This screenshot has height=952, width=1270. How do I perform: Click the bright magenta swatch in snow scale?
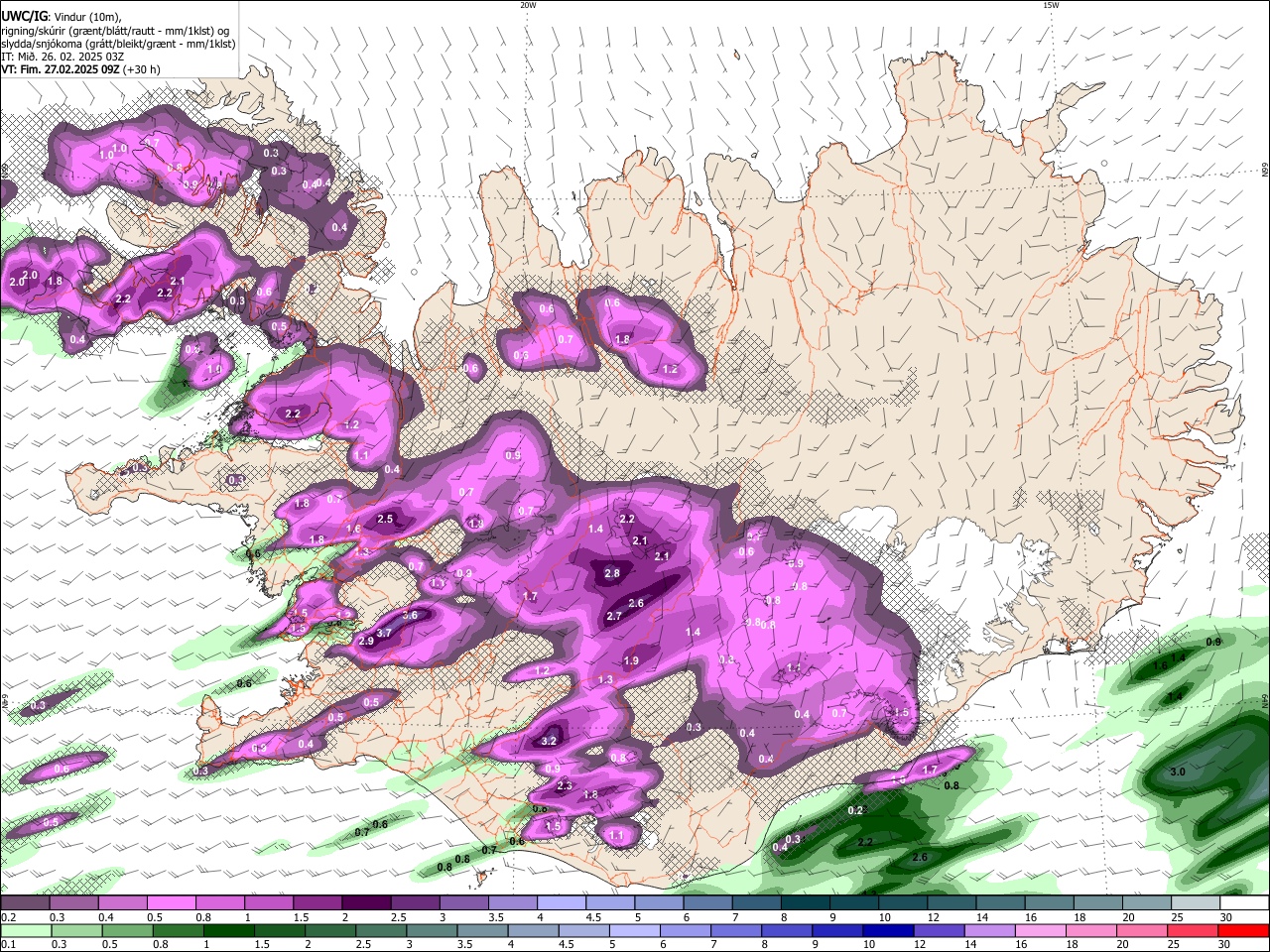[x=171, y=903]
